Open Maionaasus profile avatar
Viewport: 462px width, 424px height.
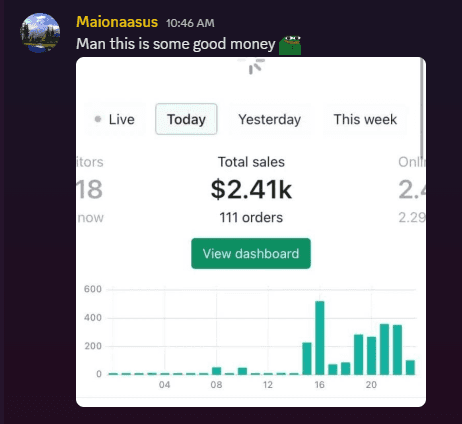tap(40, 33)
